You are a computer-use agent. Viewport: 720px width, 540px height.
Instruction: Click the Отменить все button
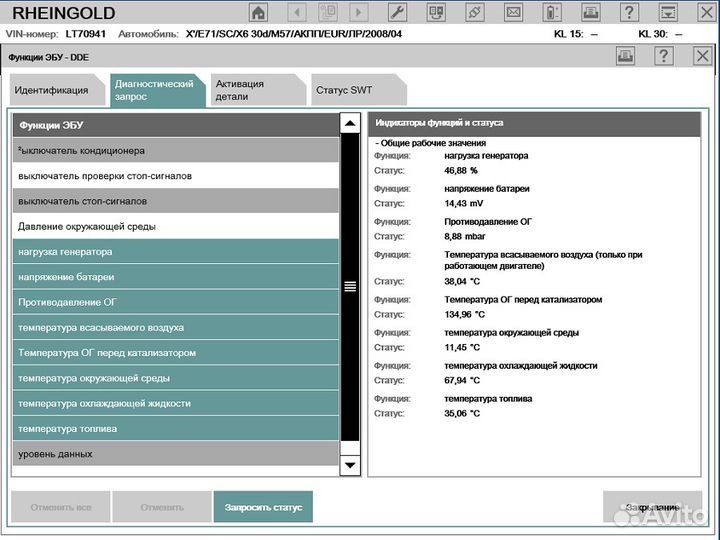click(x=61, y=507)
